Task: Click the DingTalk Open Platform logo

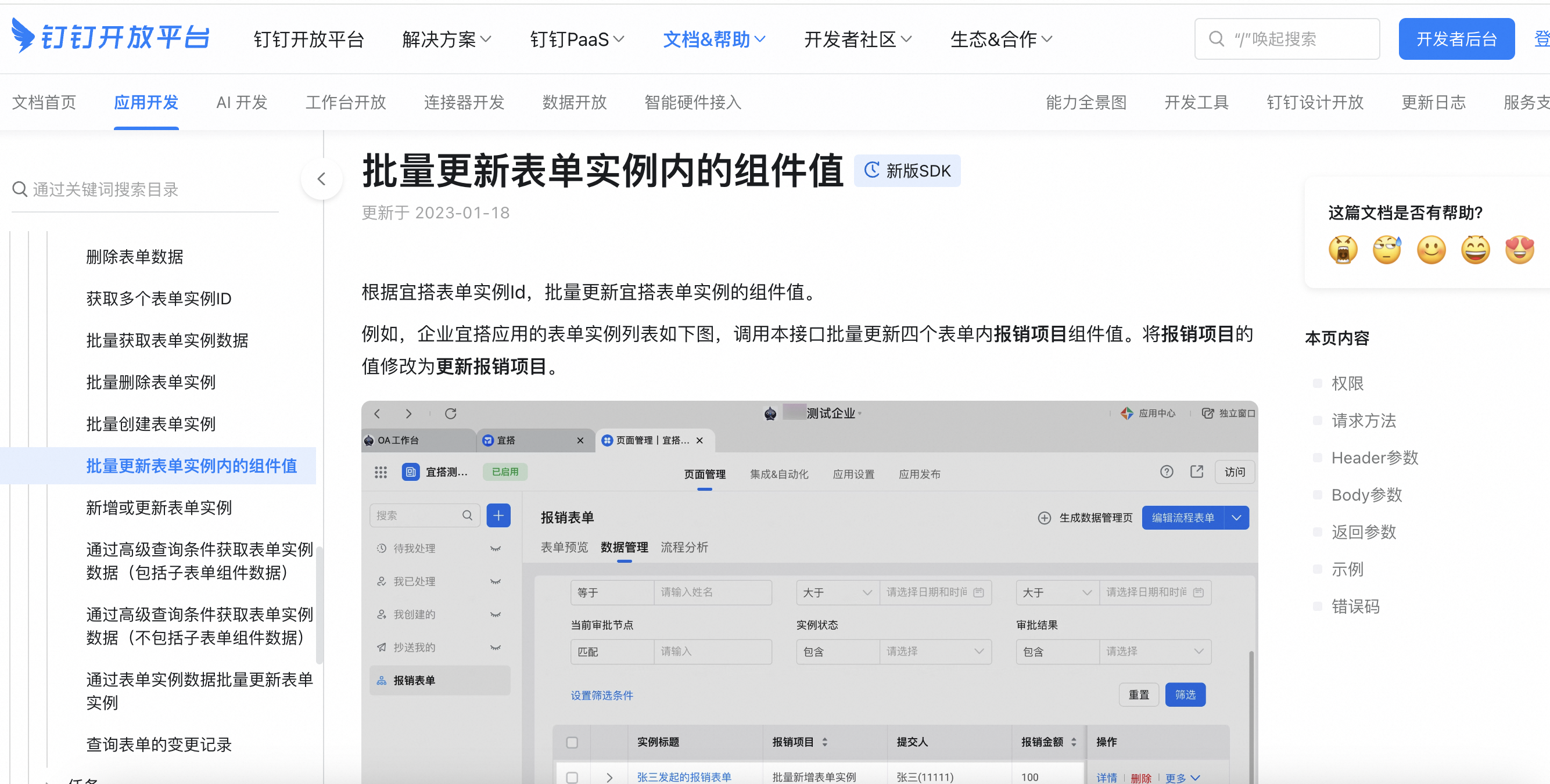Action: 110,36
